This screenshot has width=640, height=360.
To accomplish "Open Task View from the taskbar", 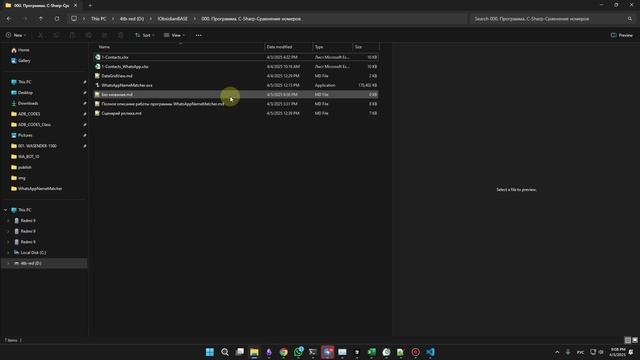I will point(240,352).
